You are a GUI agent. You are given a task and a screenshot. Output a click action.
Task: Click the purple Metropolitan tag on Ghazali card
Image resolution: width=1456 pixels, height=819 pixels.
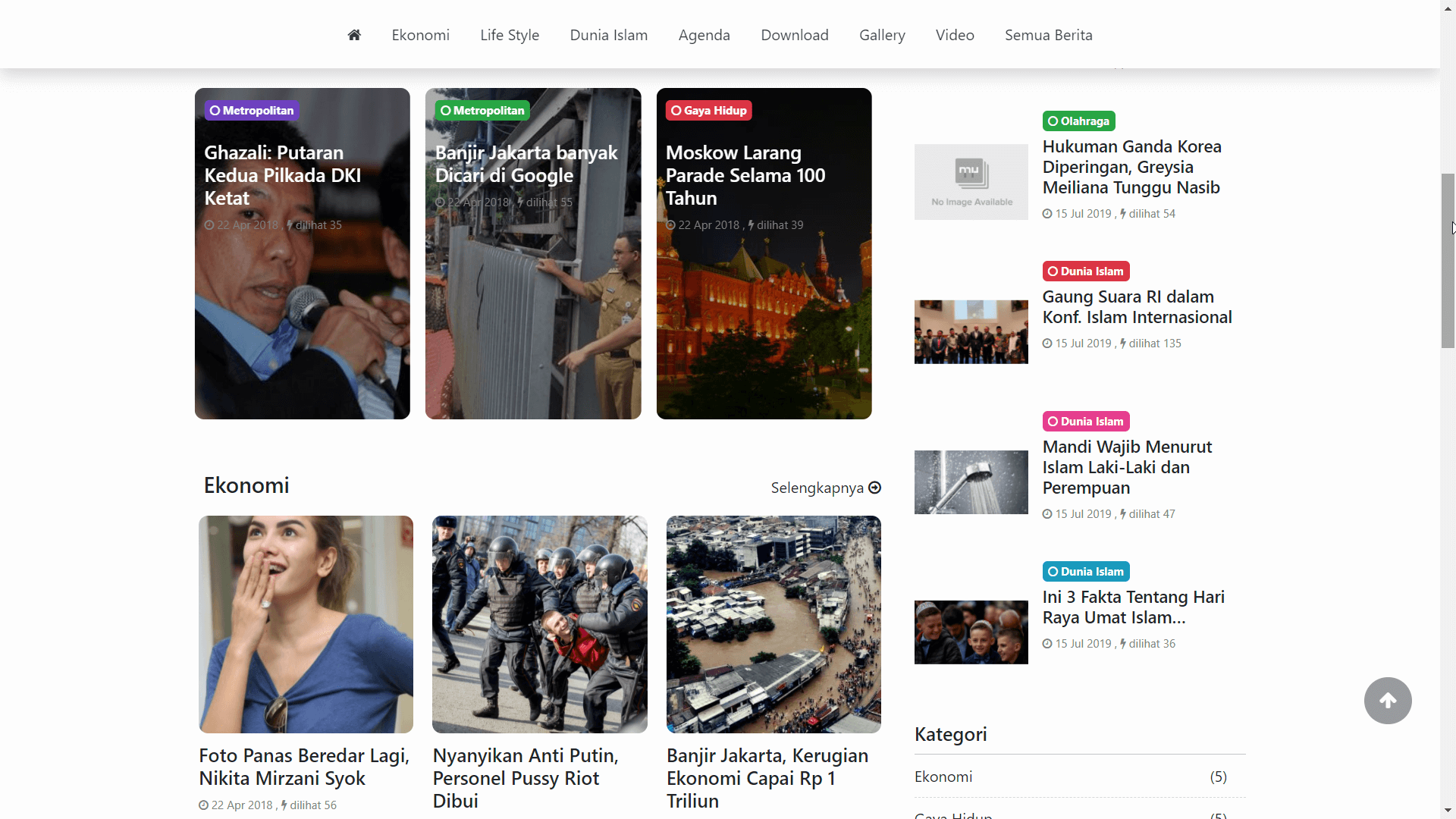coord(252,111)
